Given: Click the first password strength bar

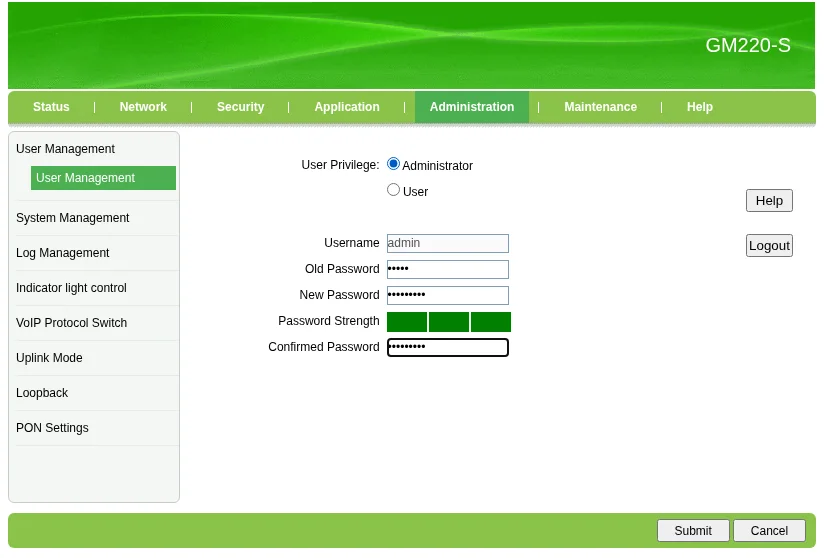Looking at the screenshot, I should tap(407, 322).
